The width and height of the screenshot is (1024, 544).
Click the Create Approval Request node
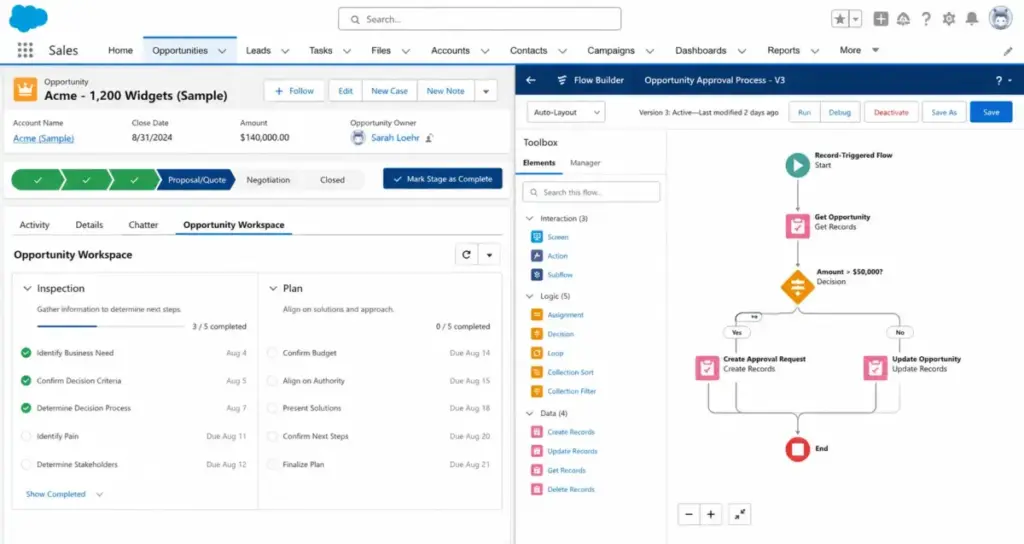coord(707,368)
